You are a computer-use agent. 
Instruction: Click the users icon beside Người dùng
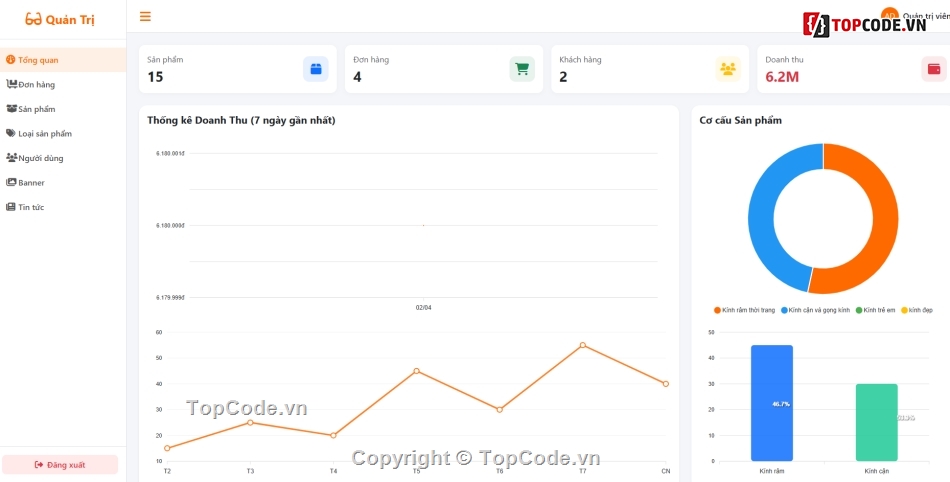[x=12, y=157]
